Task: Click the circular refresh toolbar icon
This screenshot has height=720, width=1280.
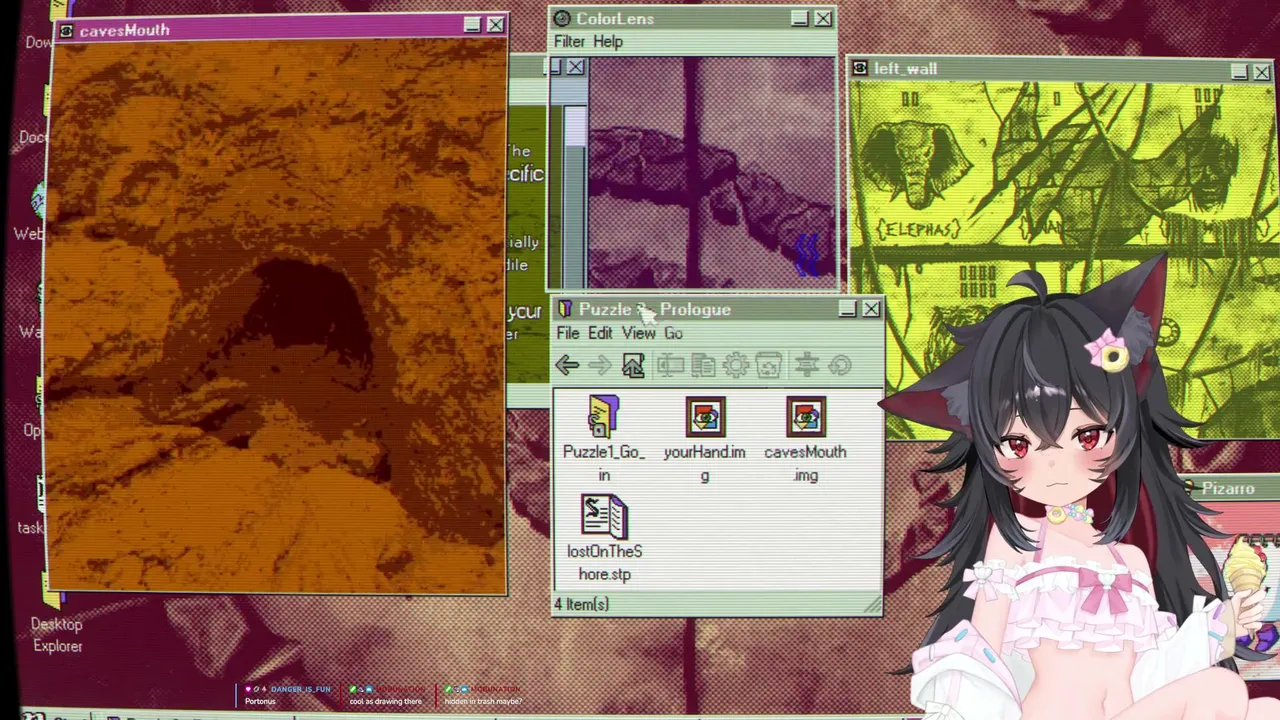Action: tap(840, 366)
